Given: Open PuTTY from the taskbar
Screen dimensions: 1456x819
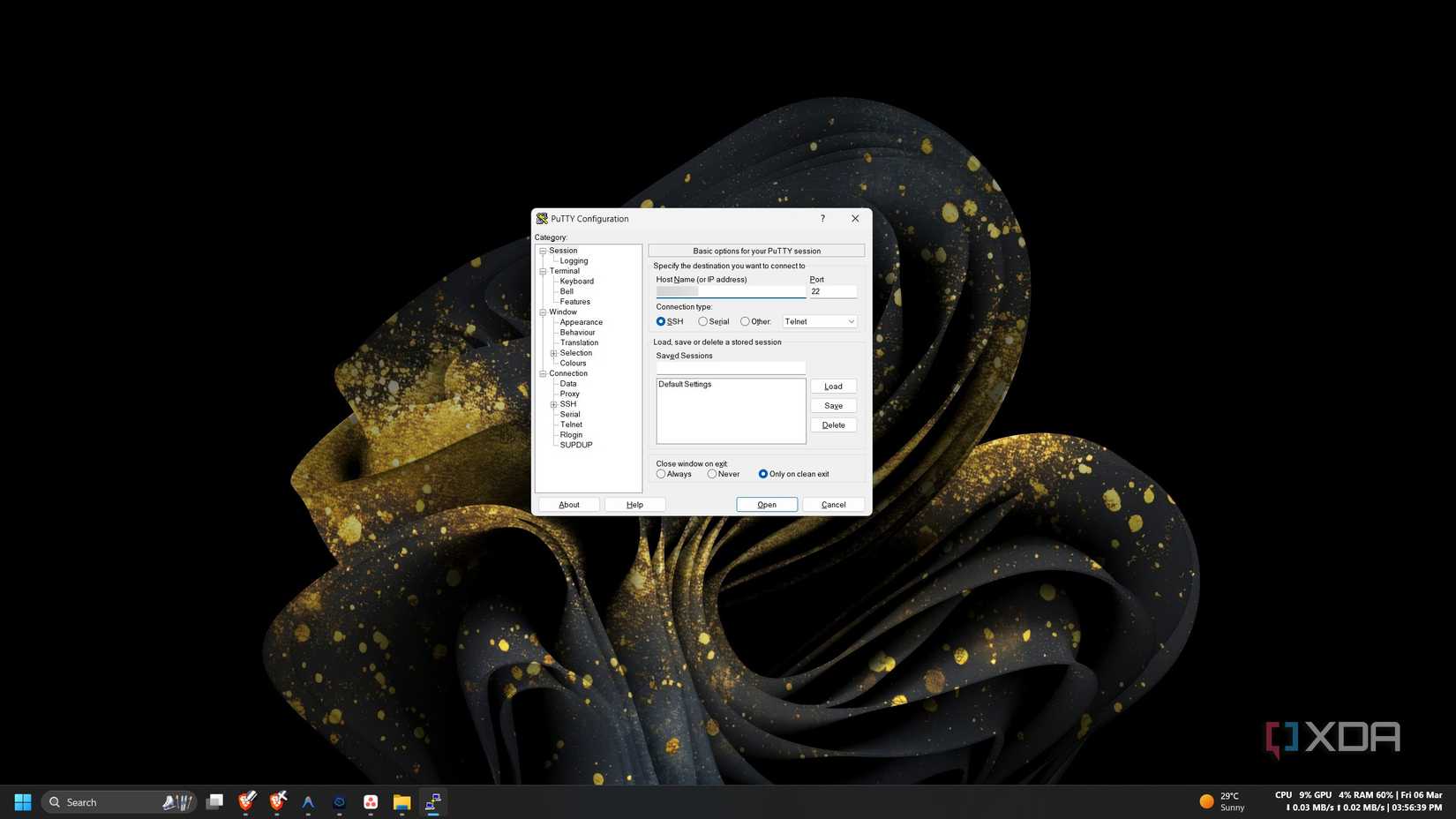Looking at the screenshot, I should click(432, 802).
